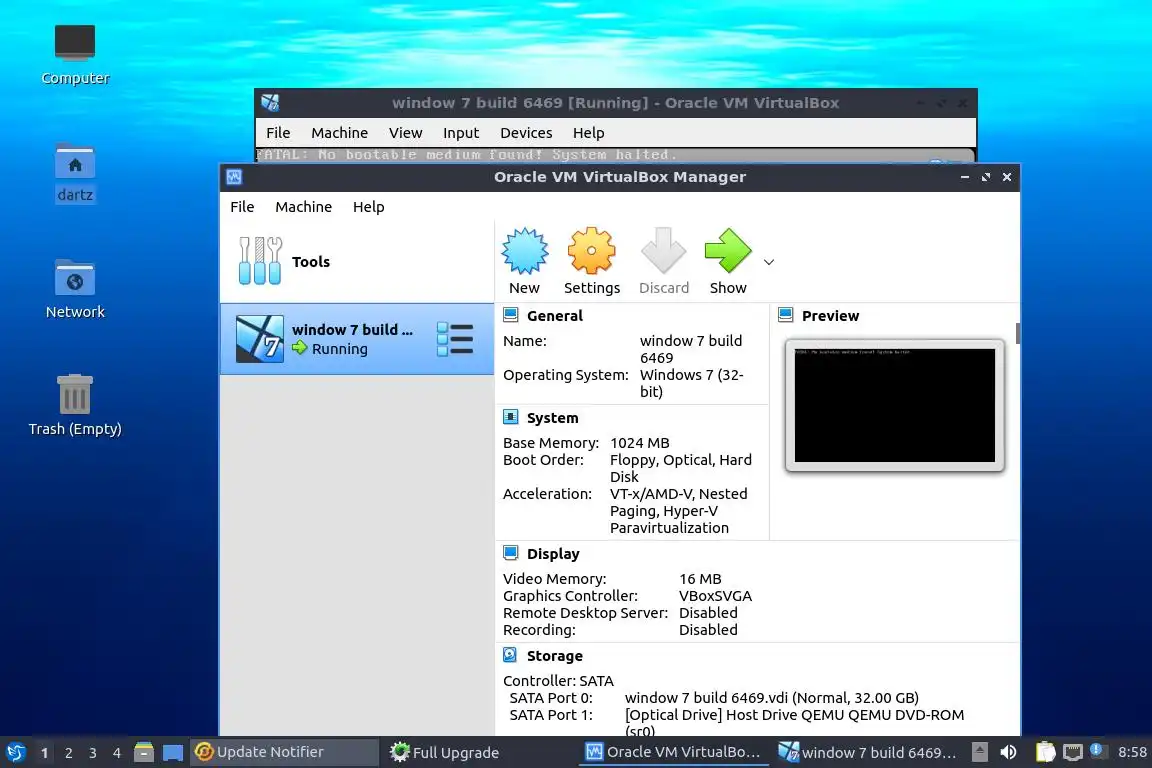
Task: Open the Computer desktop icon
Action: pos(75,55)
